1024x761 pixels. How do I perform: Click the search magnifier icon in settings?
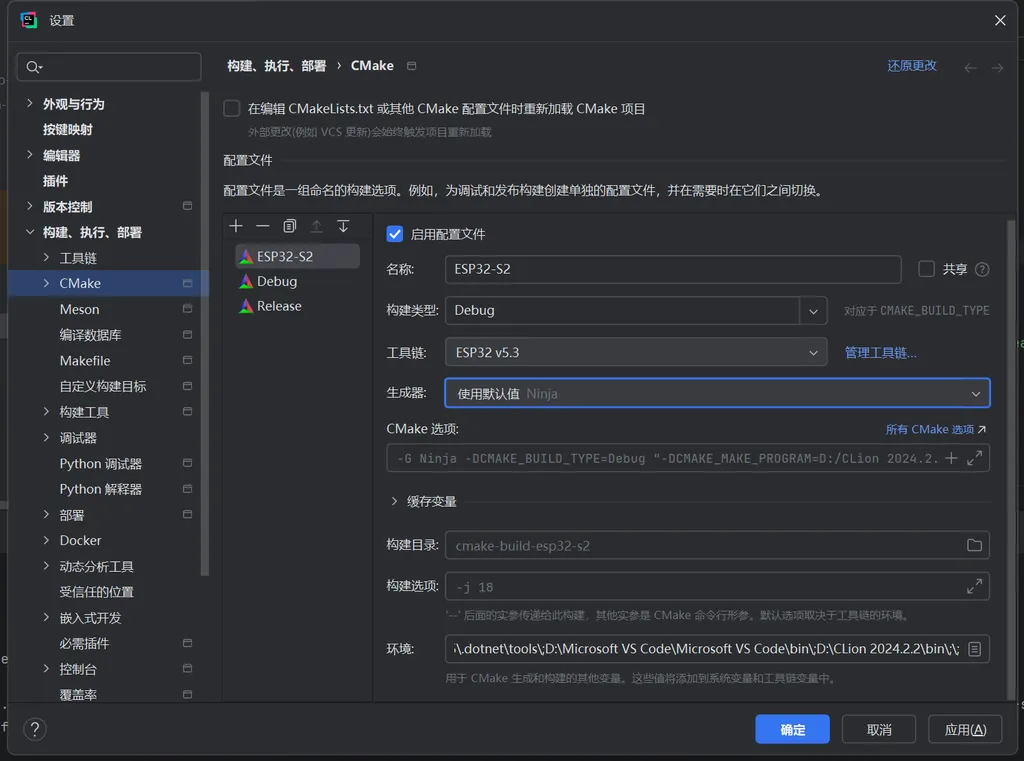[x=33, y=67]
